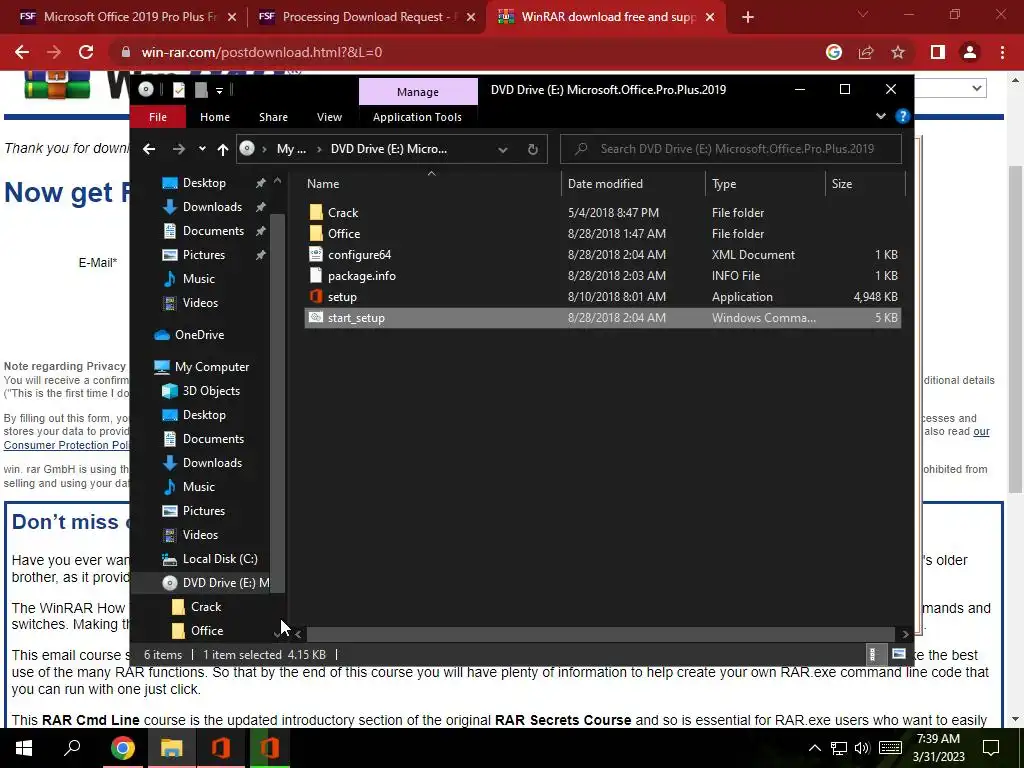1024x768 pixels.
Task: Open the Application Tools tab
Action: click(x=417, y=117)
